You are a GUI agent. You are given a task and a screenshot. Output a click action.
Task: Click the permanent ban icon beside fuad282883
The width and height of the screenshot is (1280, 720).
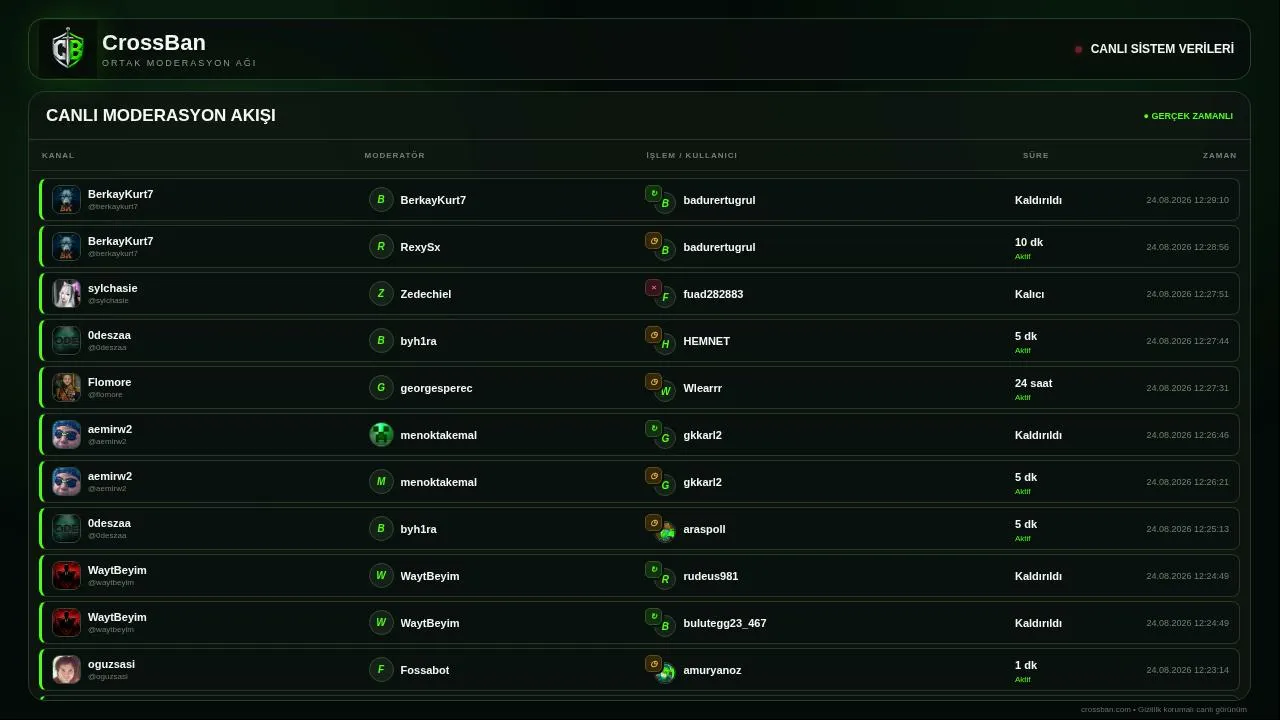[x=653, y=287]
